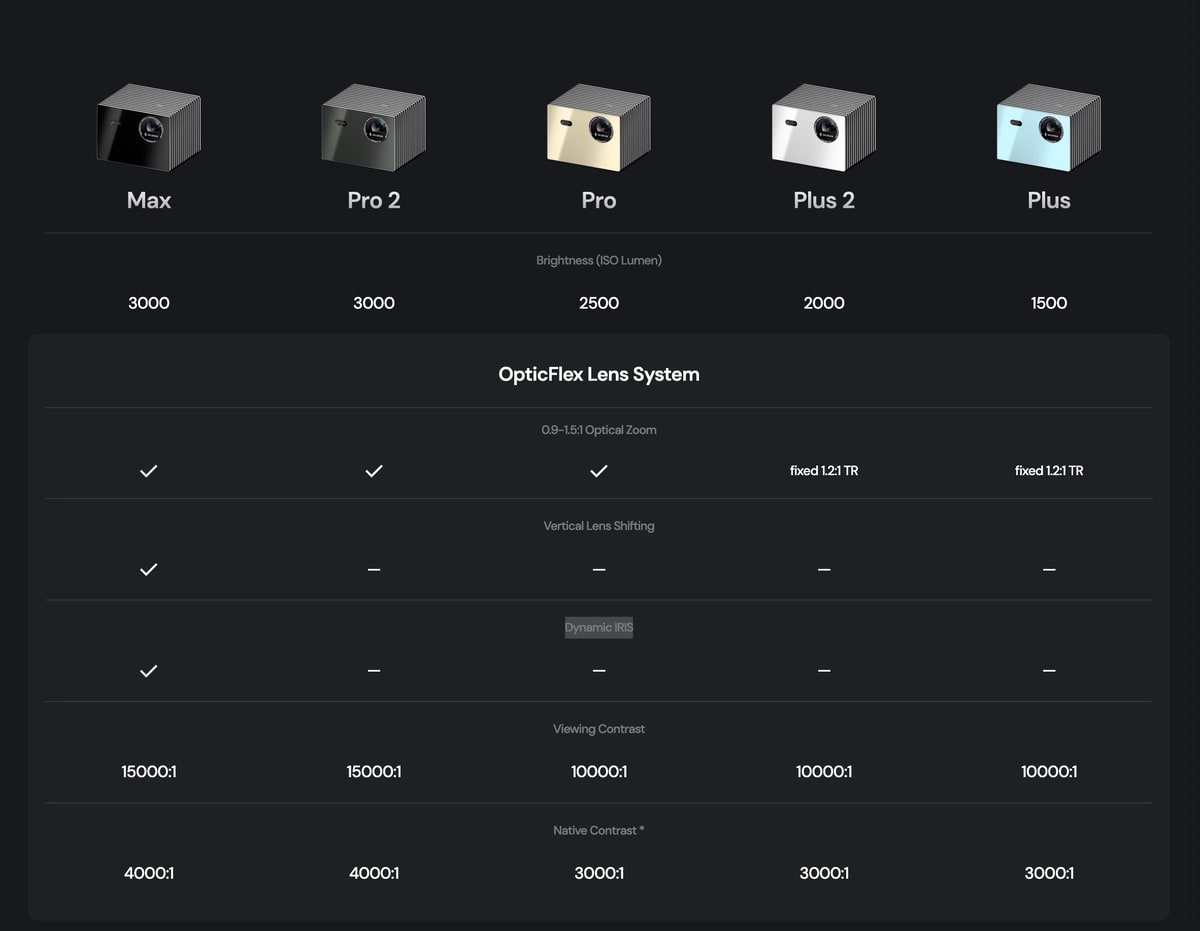The height and width of the screenshot is (931, 1200).
Task: Click the Dynamic IRIS dash for Pro 2
Action: point(374,671)
